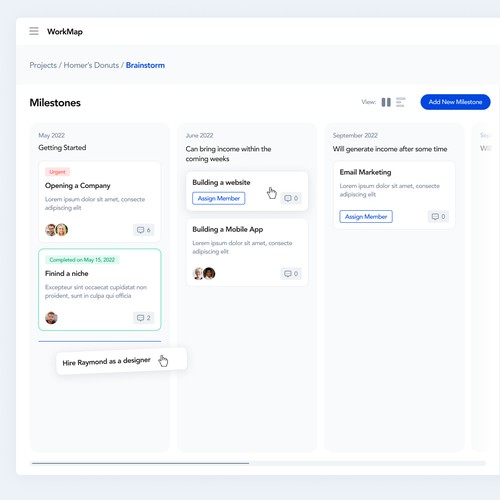Image resolution: width=500 pixels, height=500 pixels.
Task: Open comments on Building a website card
Action: pos(291,198)
